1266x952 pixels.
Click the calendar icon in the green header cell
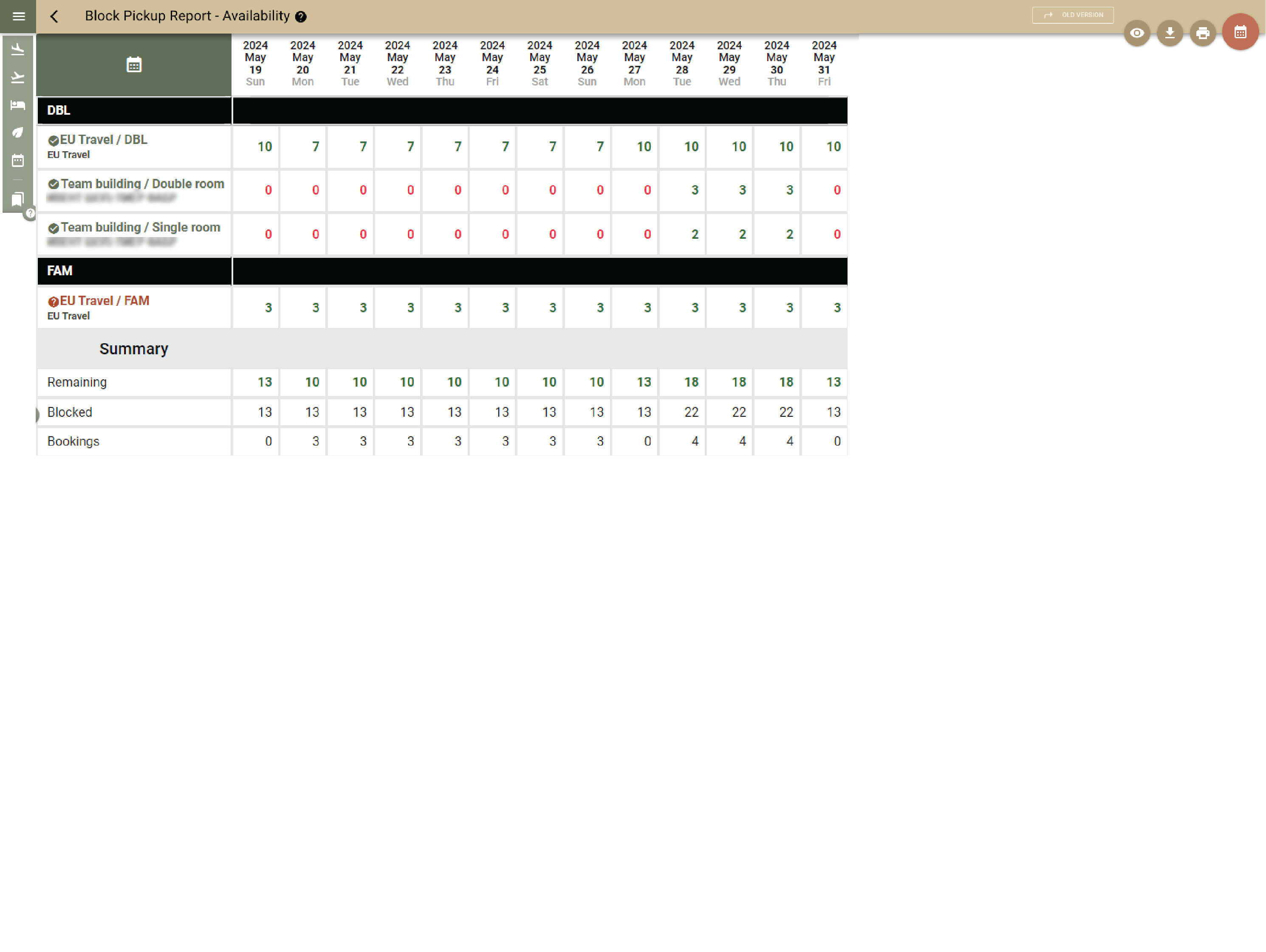[x=134, y=65]
